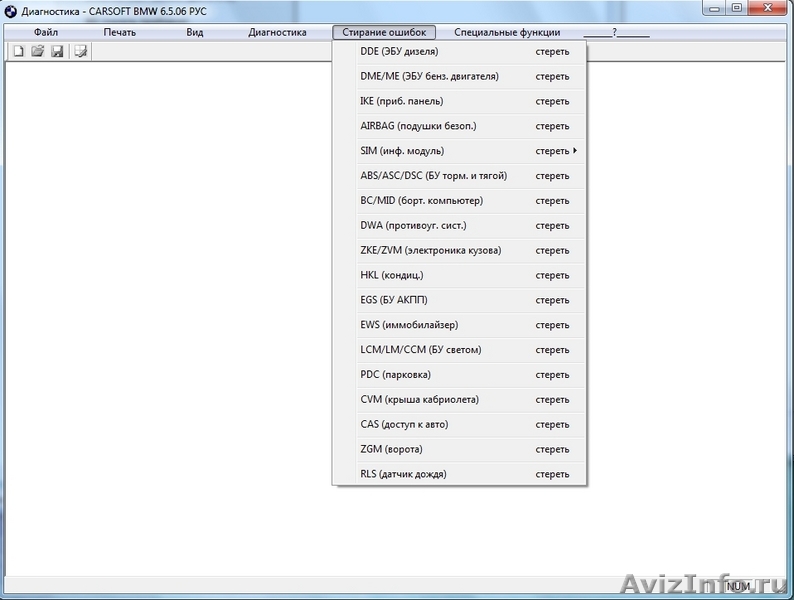Open the Специальные функции menu
Image resolution: width=794 pixels, height=600 pixels.
pyautogui.click(x=507, y=32)
